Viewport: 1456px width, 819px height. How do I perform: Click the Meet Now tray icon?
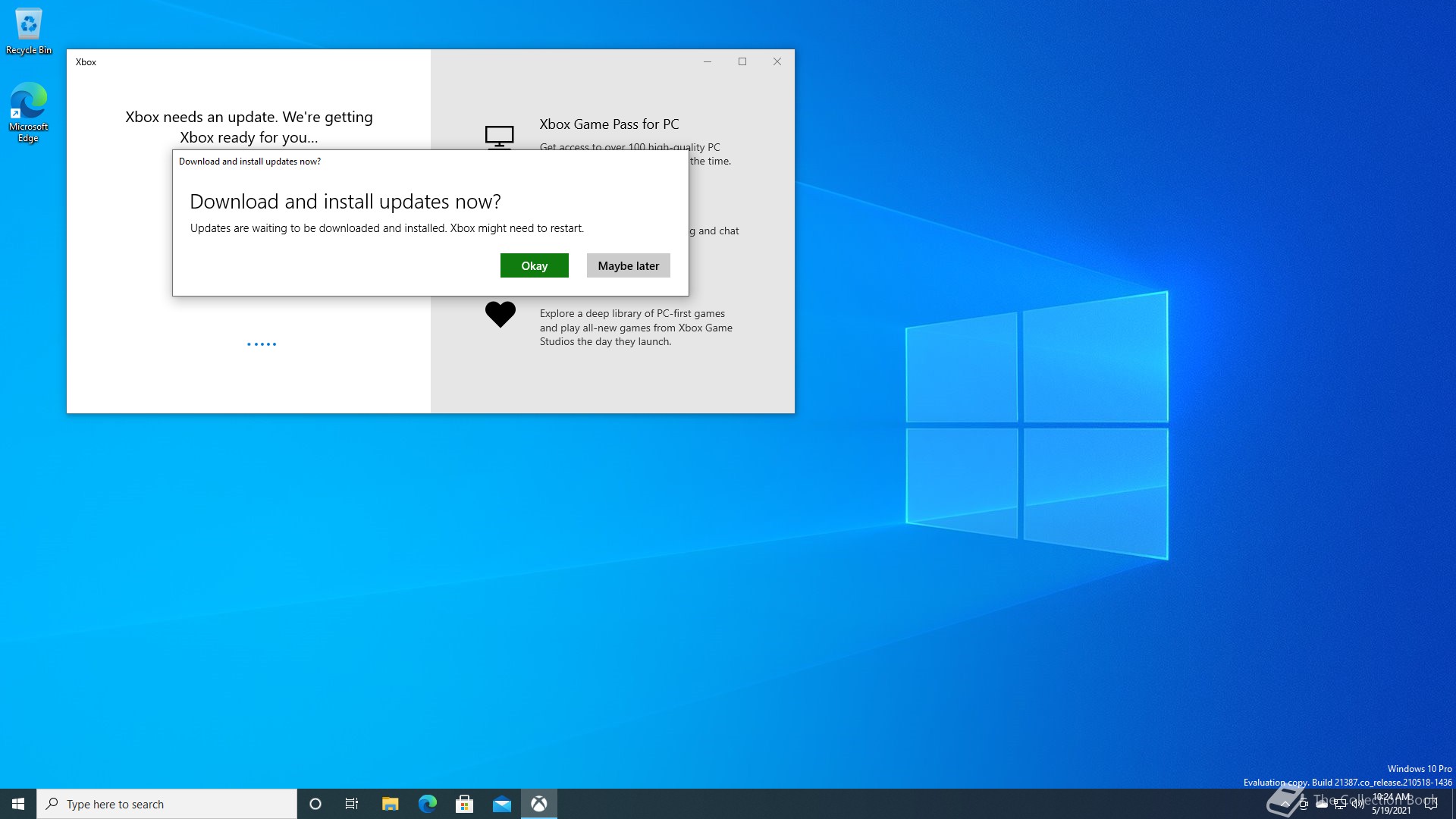tap(1304, 804)
